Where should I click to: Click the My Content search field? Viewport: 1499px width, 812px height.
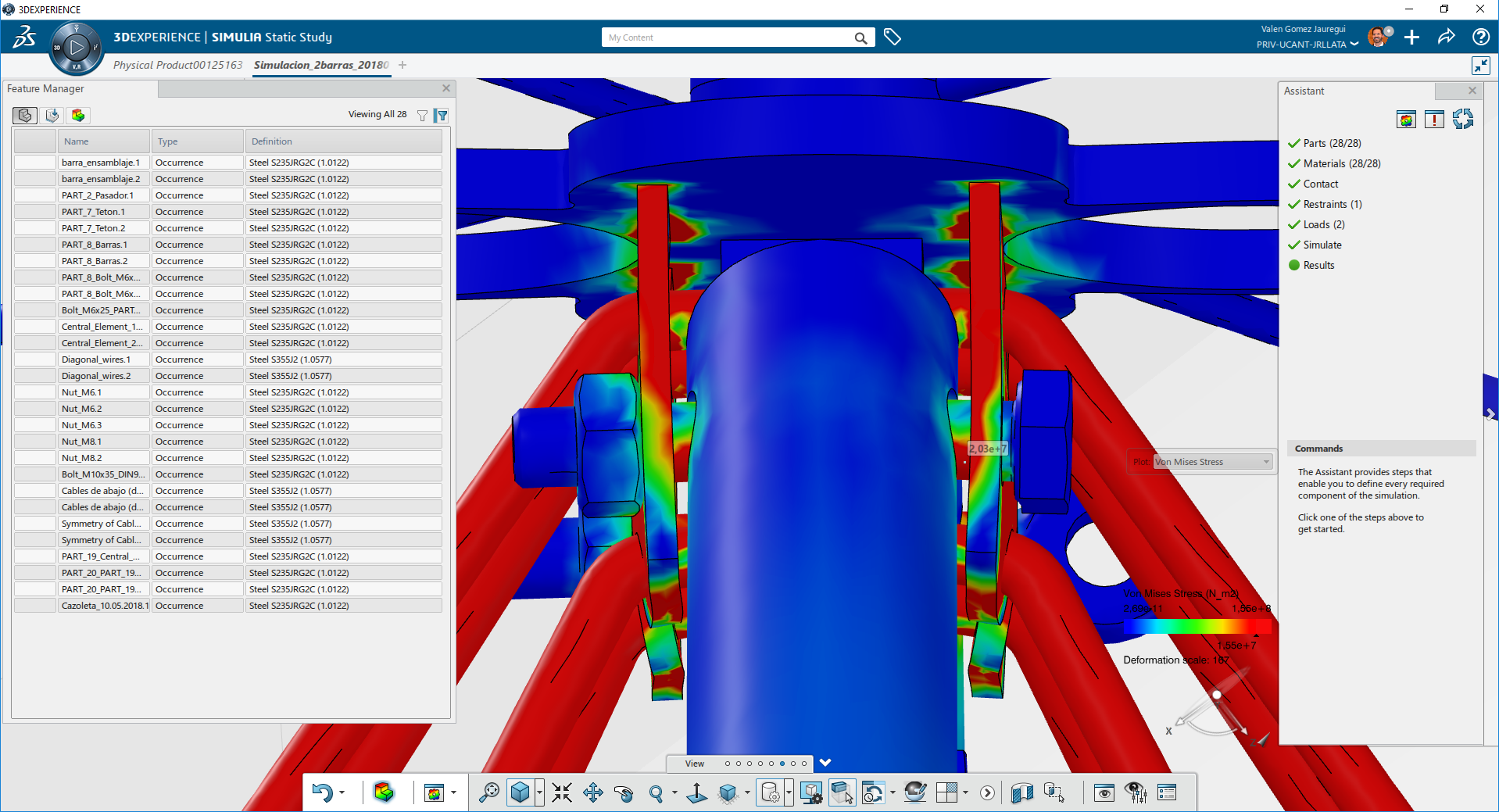click(x=727, y=38)
